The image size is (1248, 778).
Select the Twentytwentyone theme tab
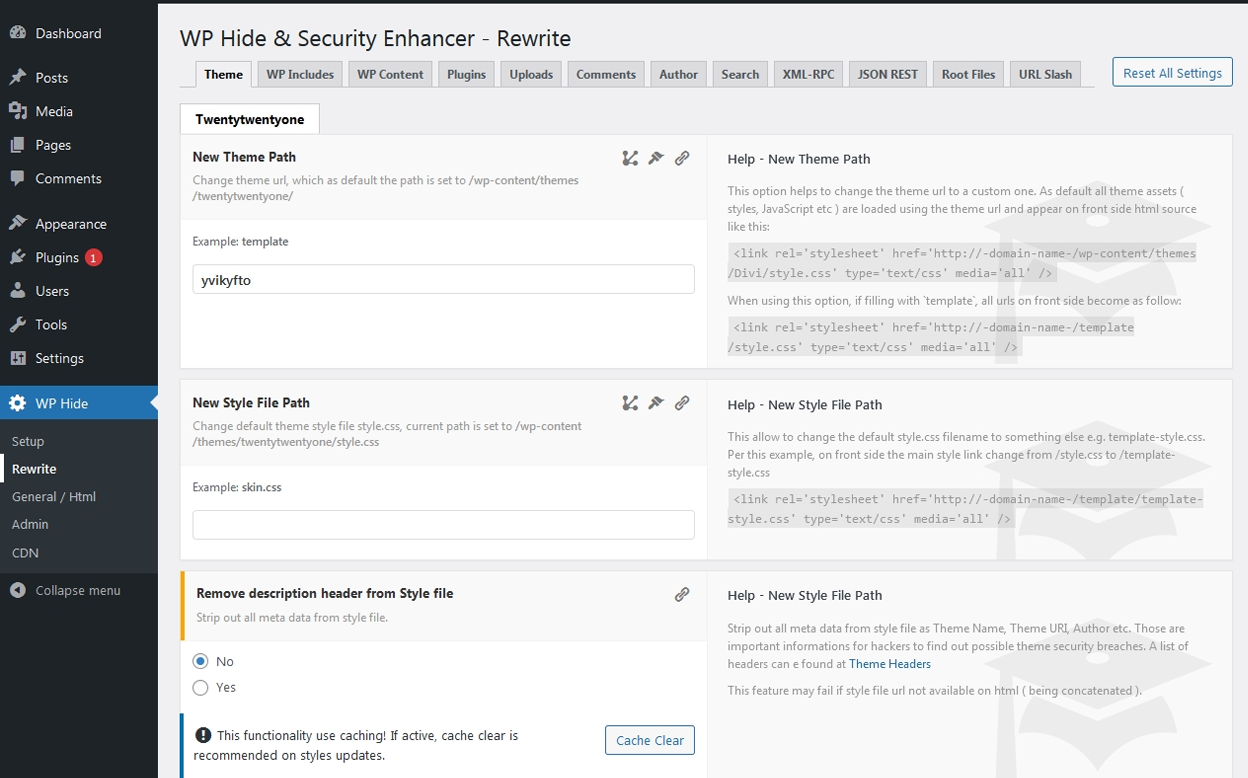point(250,119)
